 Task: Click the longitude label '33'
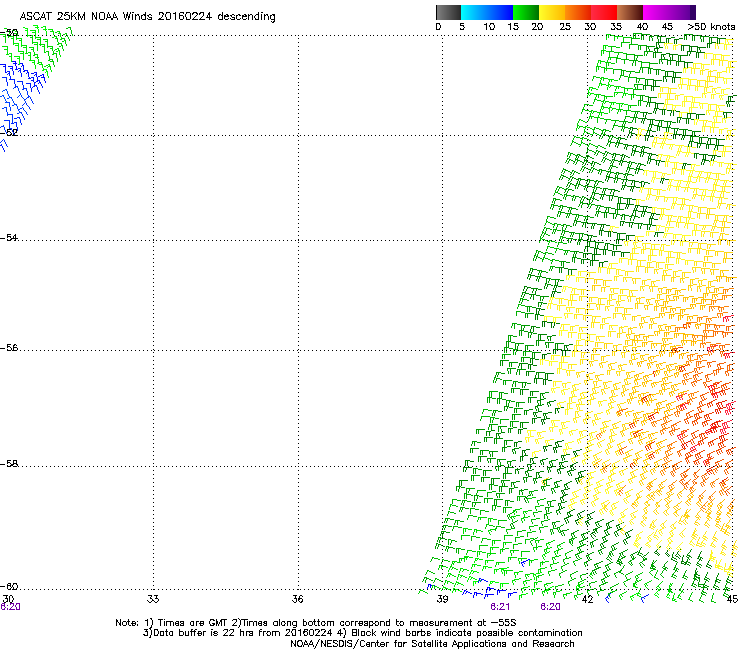153,599
